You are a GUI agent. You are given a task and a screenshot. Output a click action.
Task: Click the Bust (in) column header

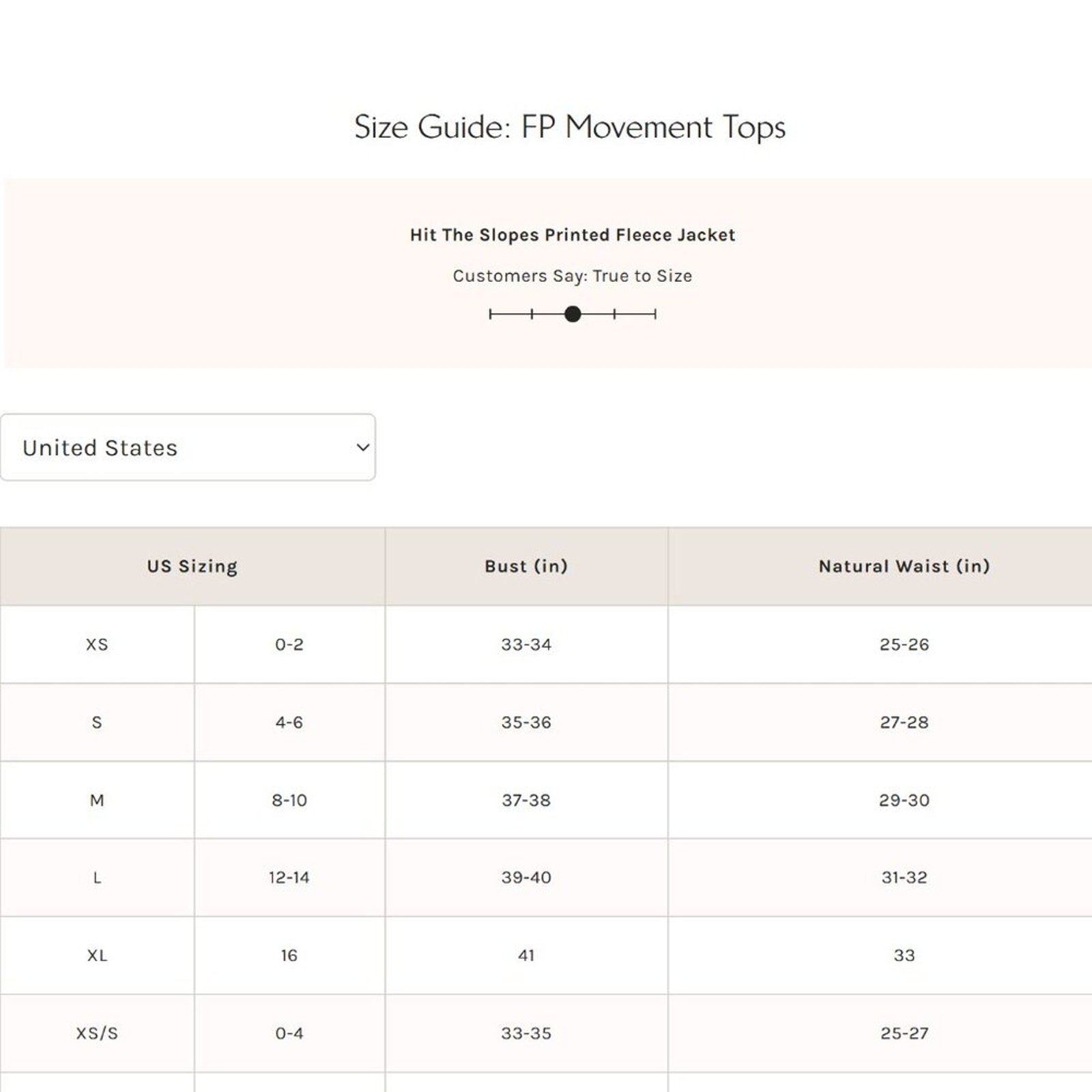click(x=526, y=566)
